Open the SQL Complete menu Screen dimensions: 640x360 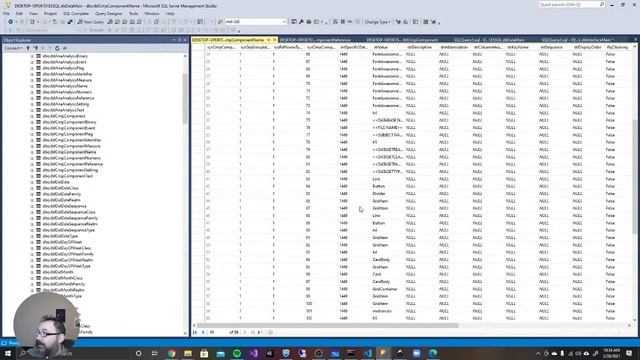(x=76, y=13)
